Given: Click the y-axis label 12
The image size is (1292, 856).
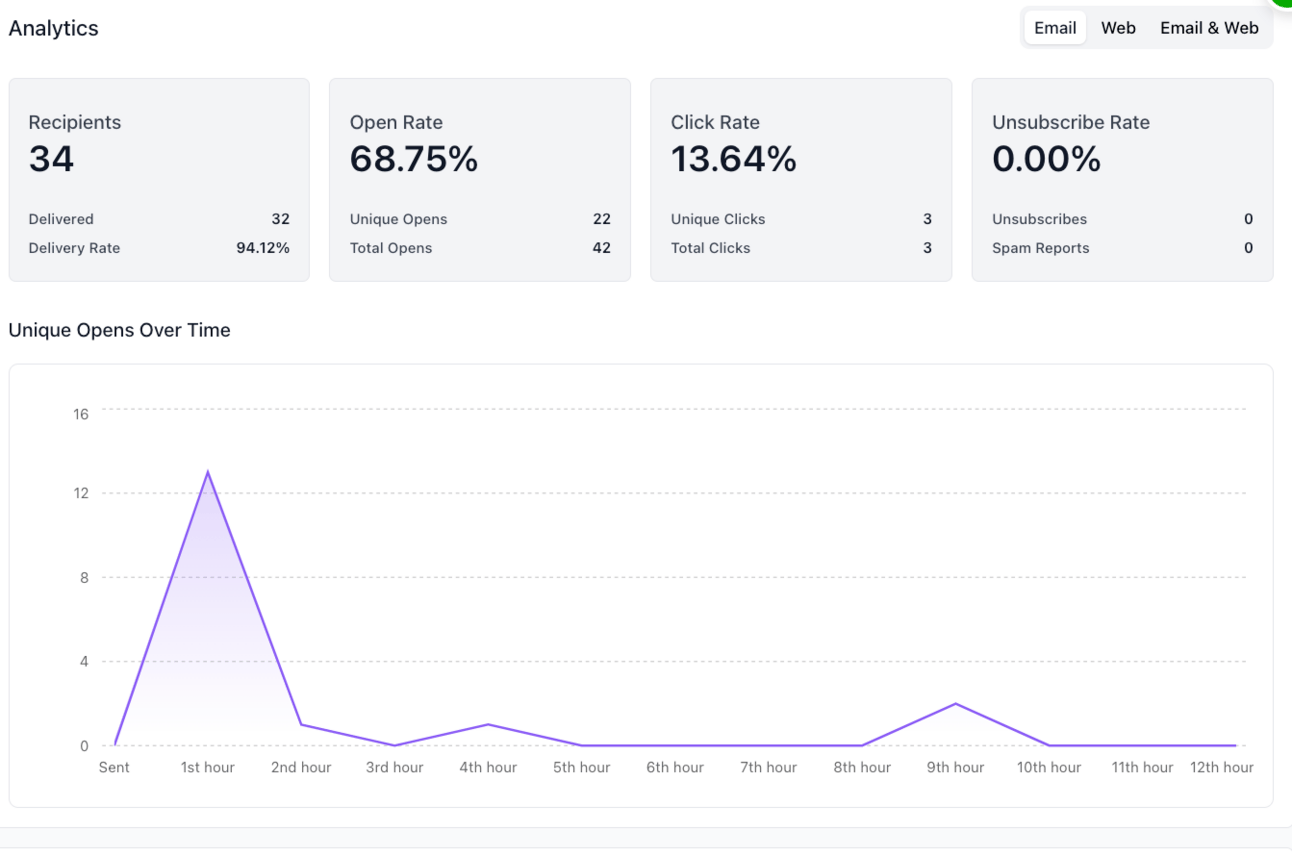Looking at the screenshot, I should click(x=81, y=493).
